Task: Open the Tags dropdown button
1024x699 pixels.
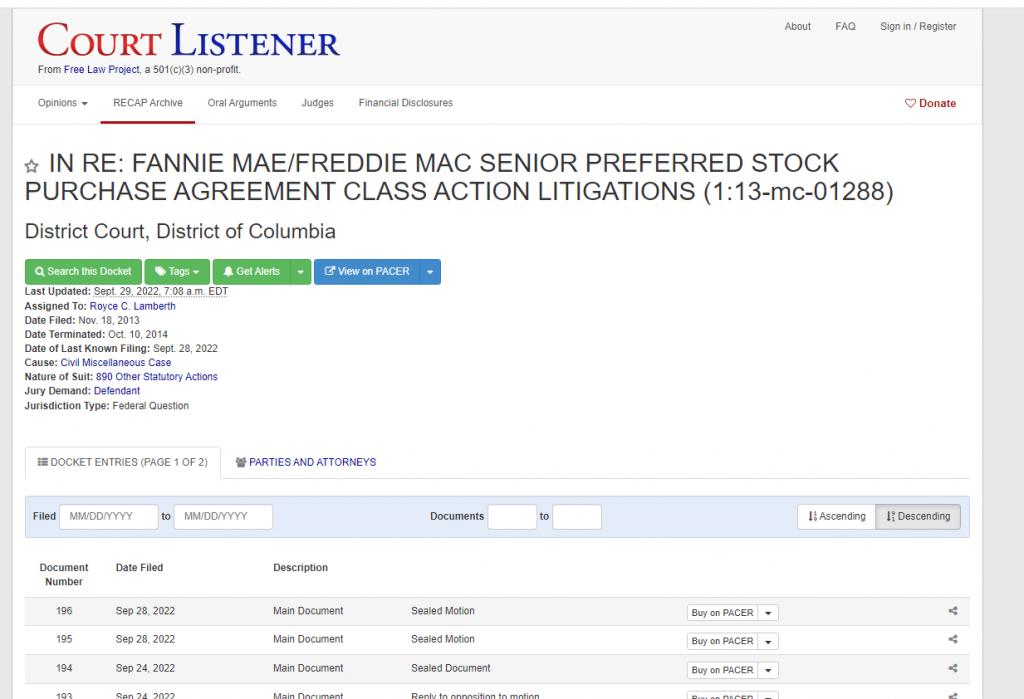Action: 177,272
